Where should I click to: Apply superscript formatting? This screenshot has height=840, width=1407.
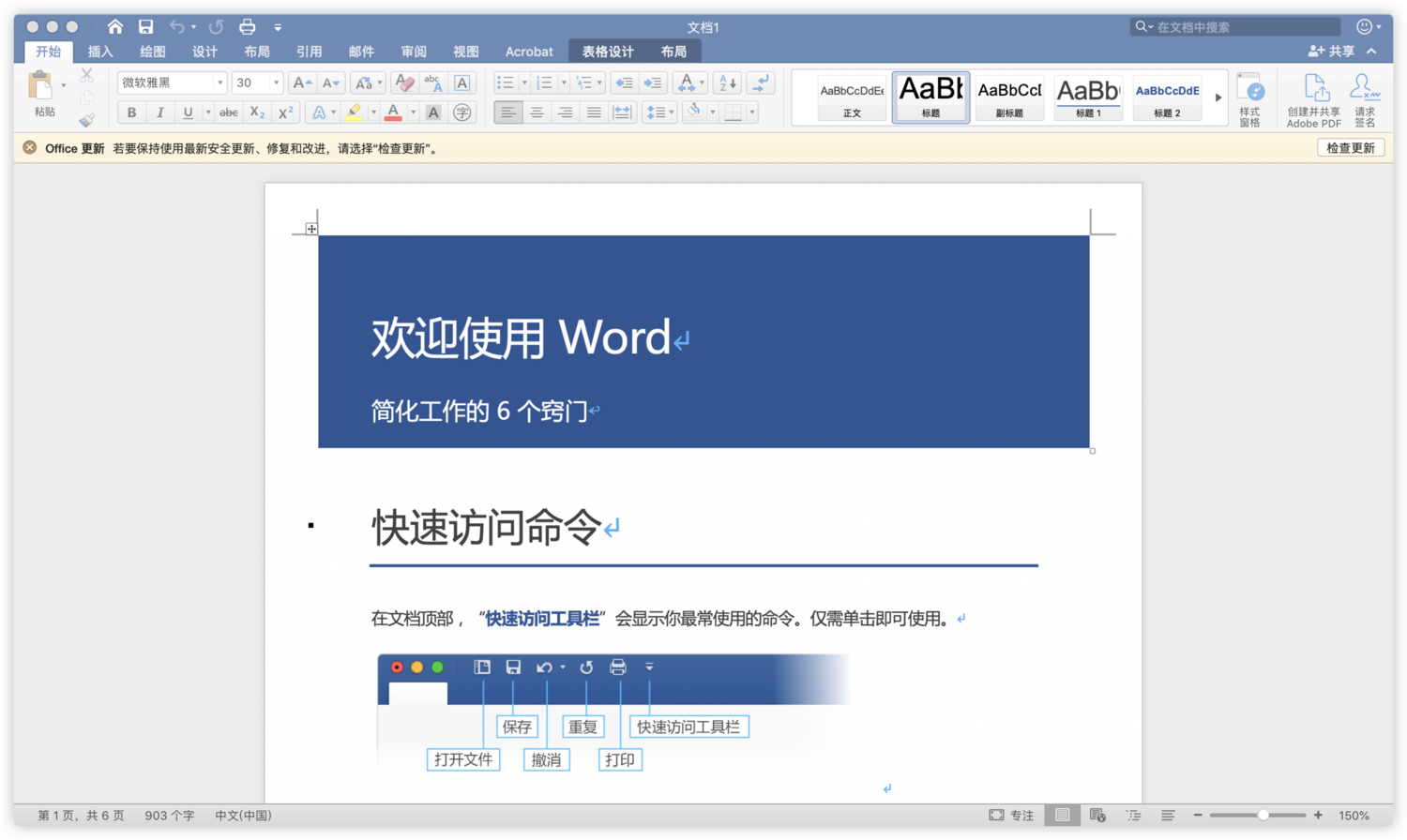[285, 112]
